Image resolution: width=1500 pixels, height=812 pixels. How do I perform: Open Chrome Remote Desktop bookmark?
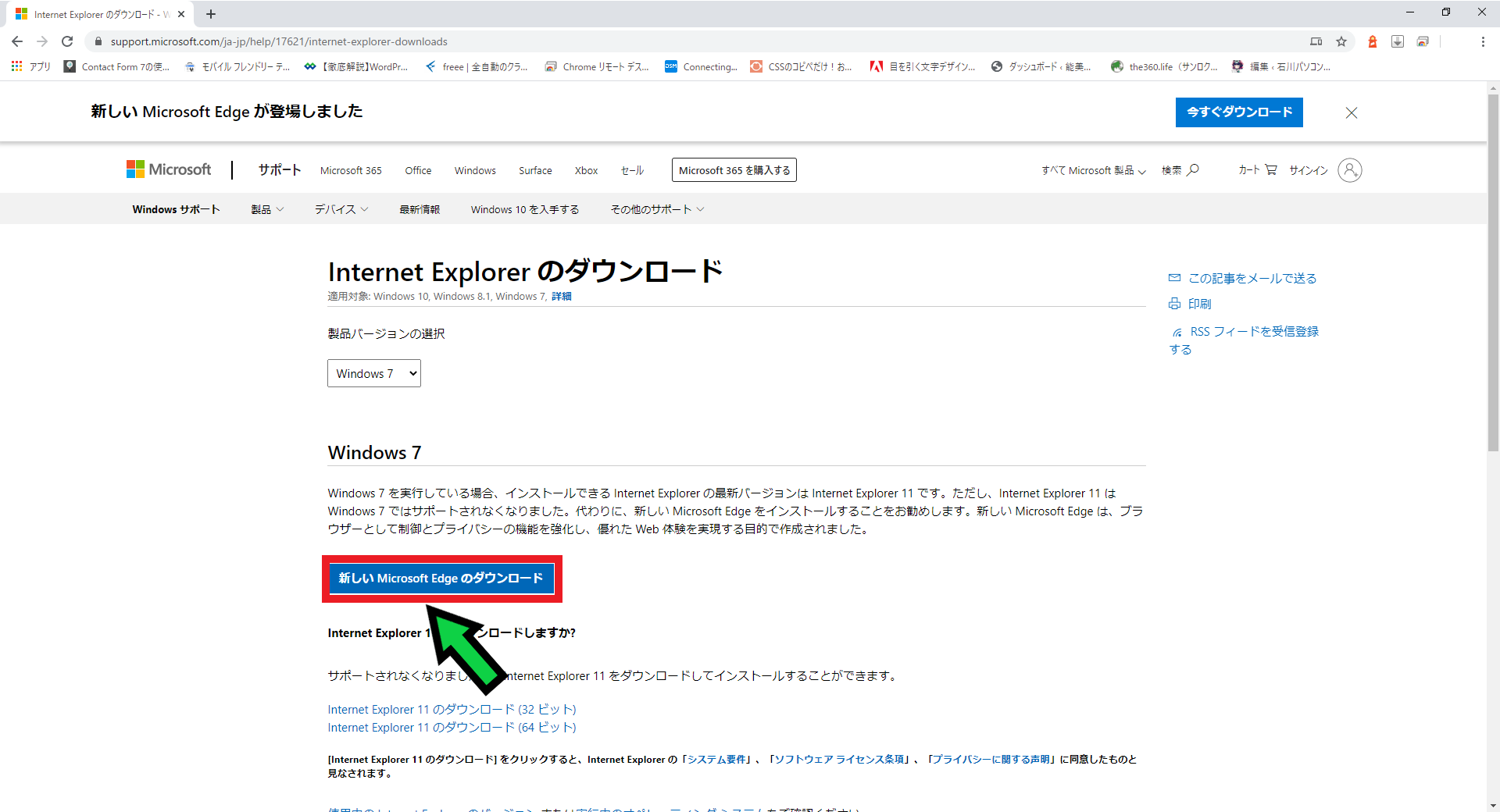point(597,66)
